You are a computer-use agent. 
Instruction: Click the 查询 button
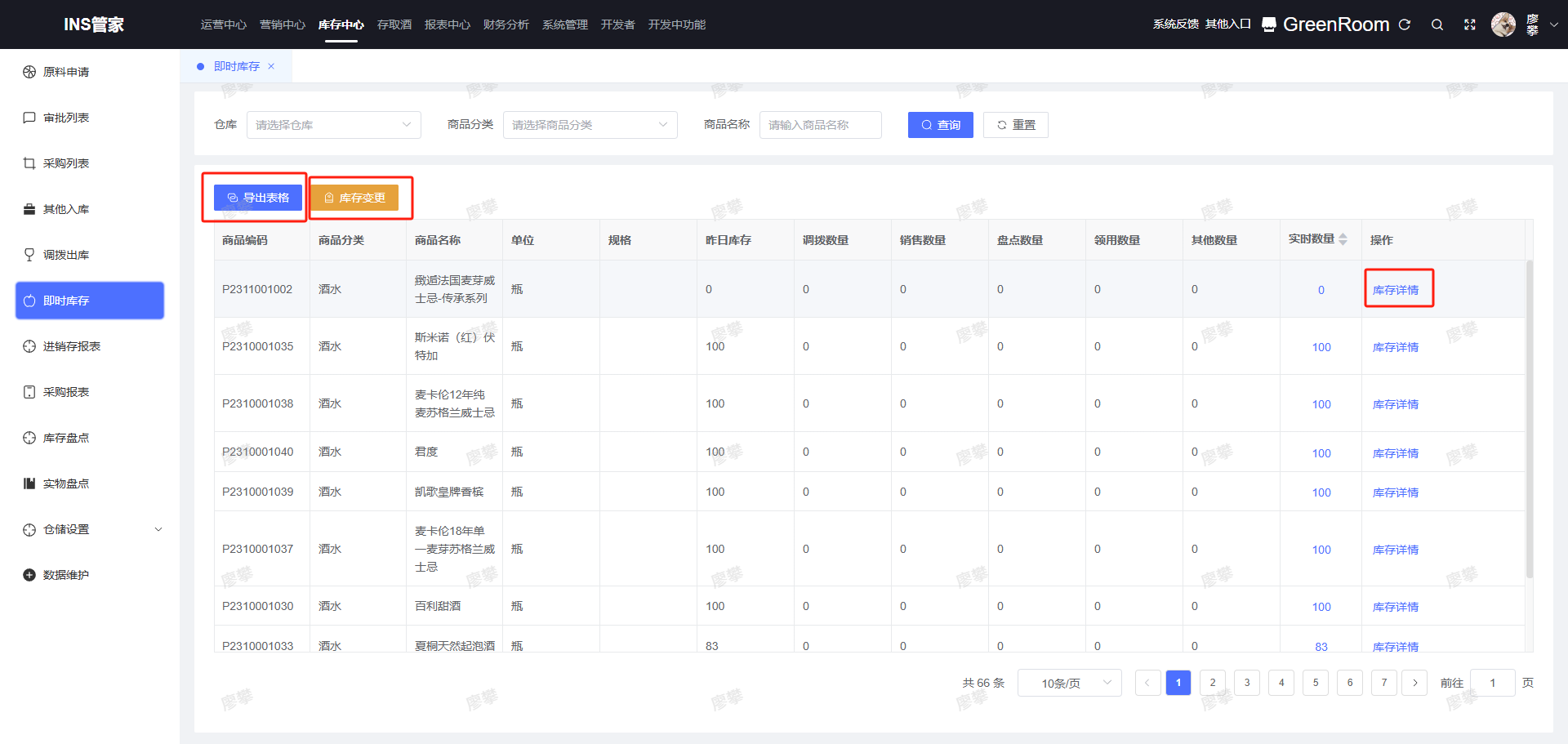941,125
